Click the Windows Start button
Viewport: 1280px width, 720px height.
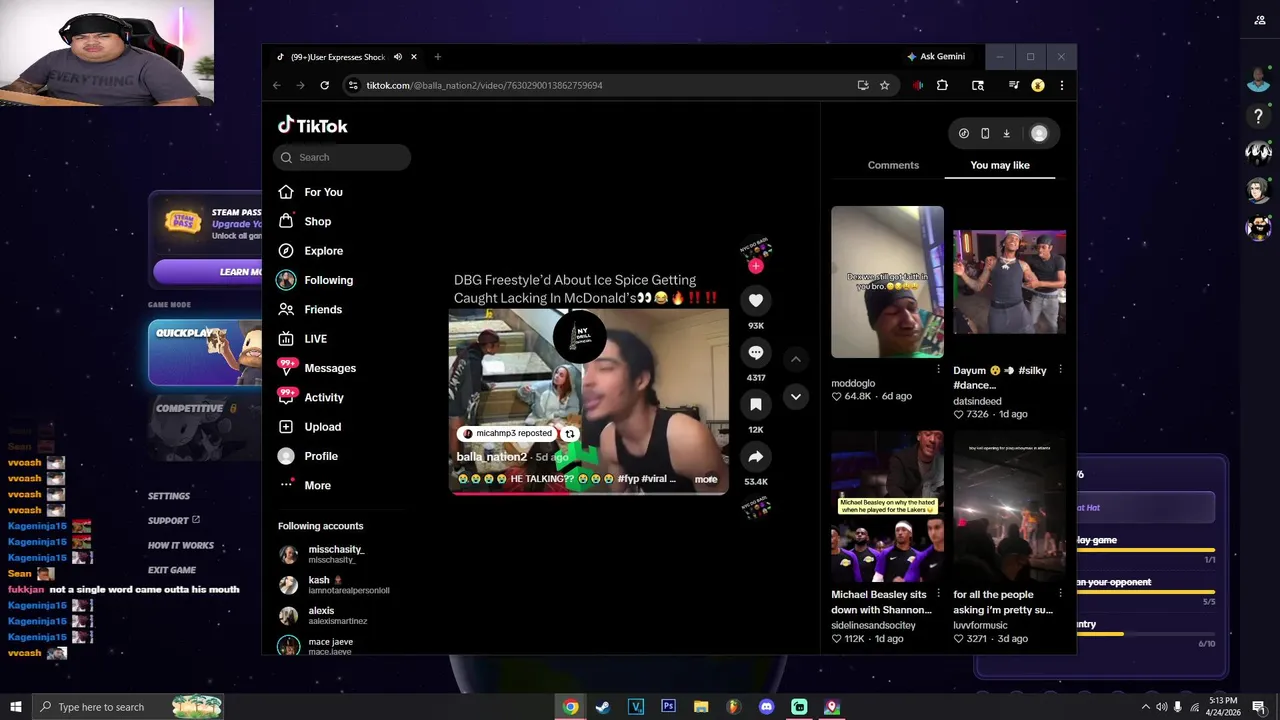pyautogui.click(x=15, y=707)
